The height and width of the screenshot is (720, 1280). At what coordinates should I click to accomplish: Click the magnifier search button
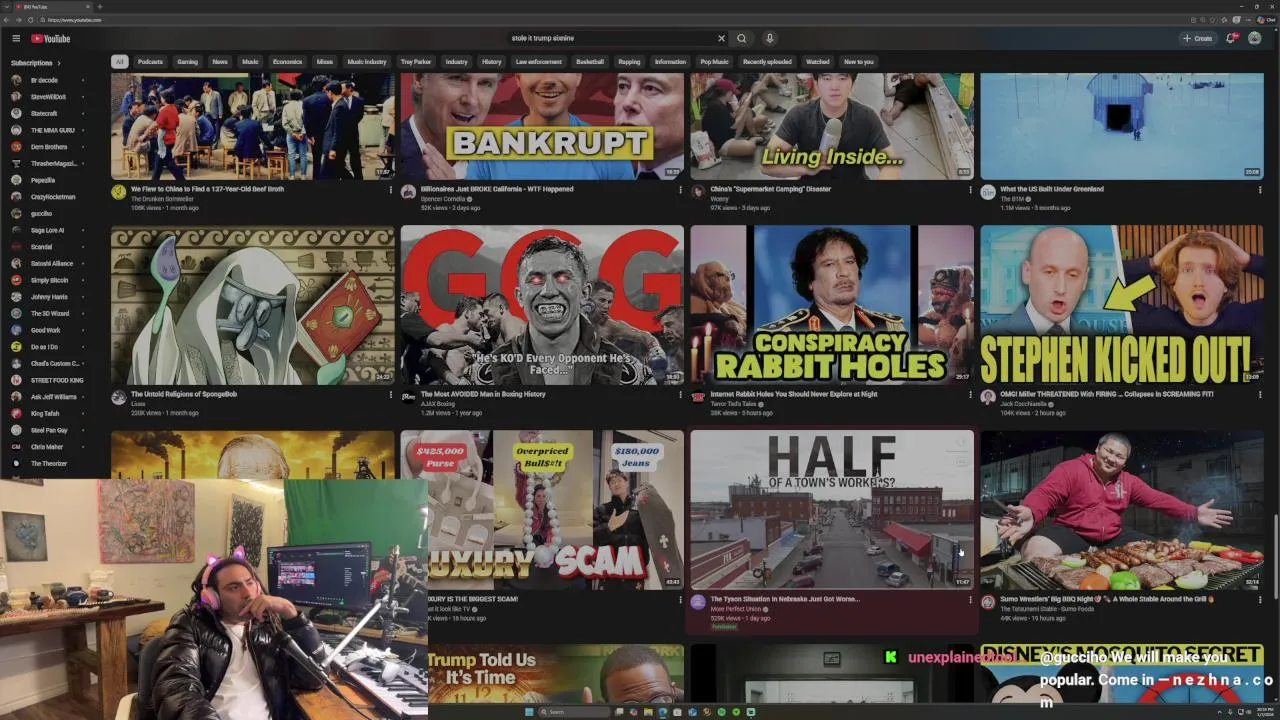pyautogui.click(x=742, y=38)
